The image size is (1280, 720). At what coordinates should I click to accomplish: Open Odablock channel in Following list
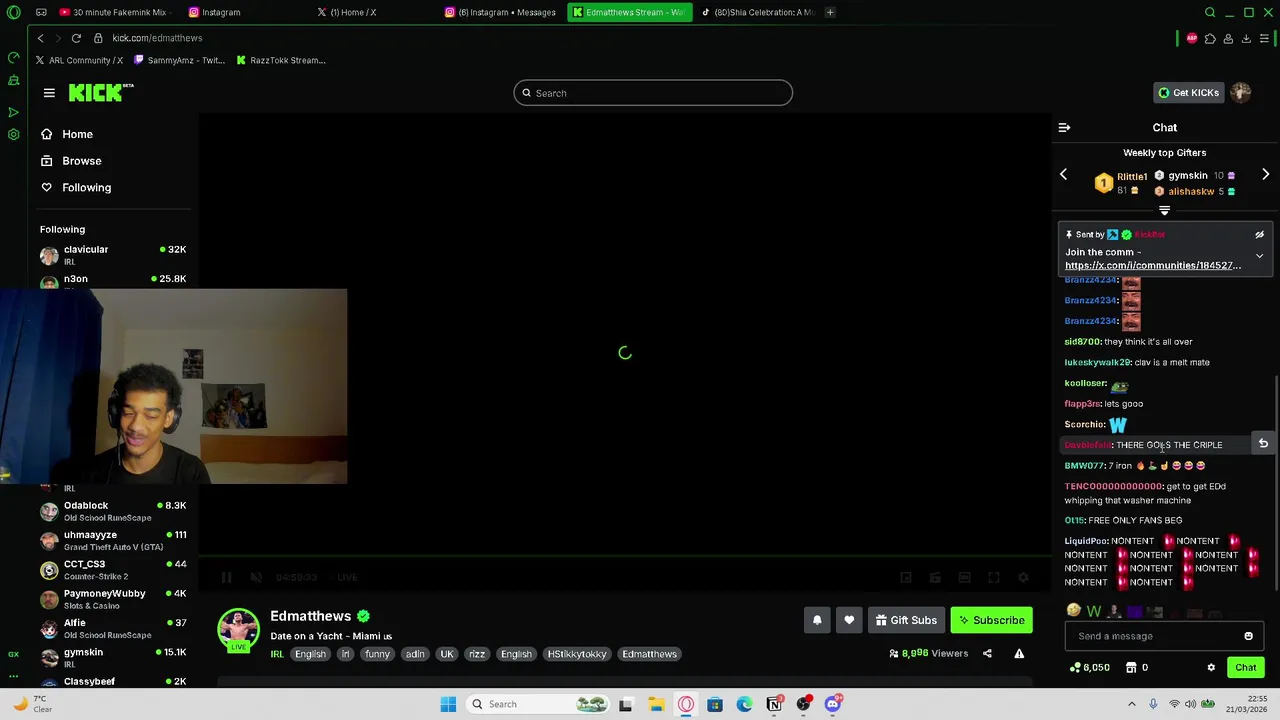click(x=112, y=511)
